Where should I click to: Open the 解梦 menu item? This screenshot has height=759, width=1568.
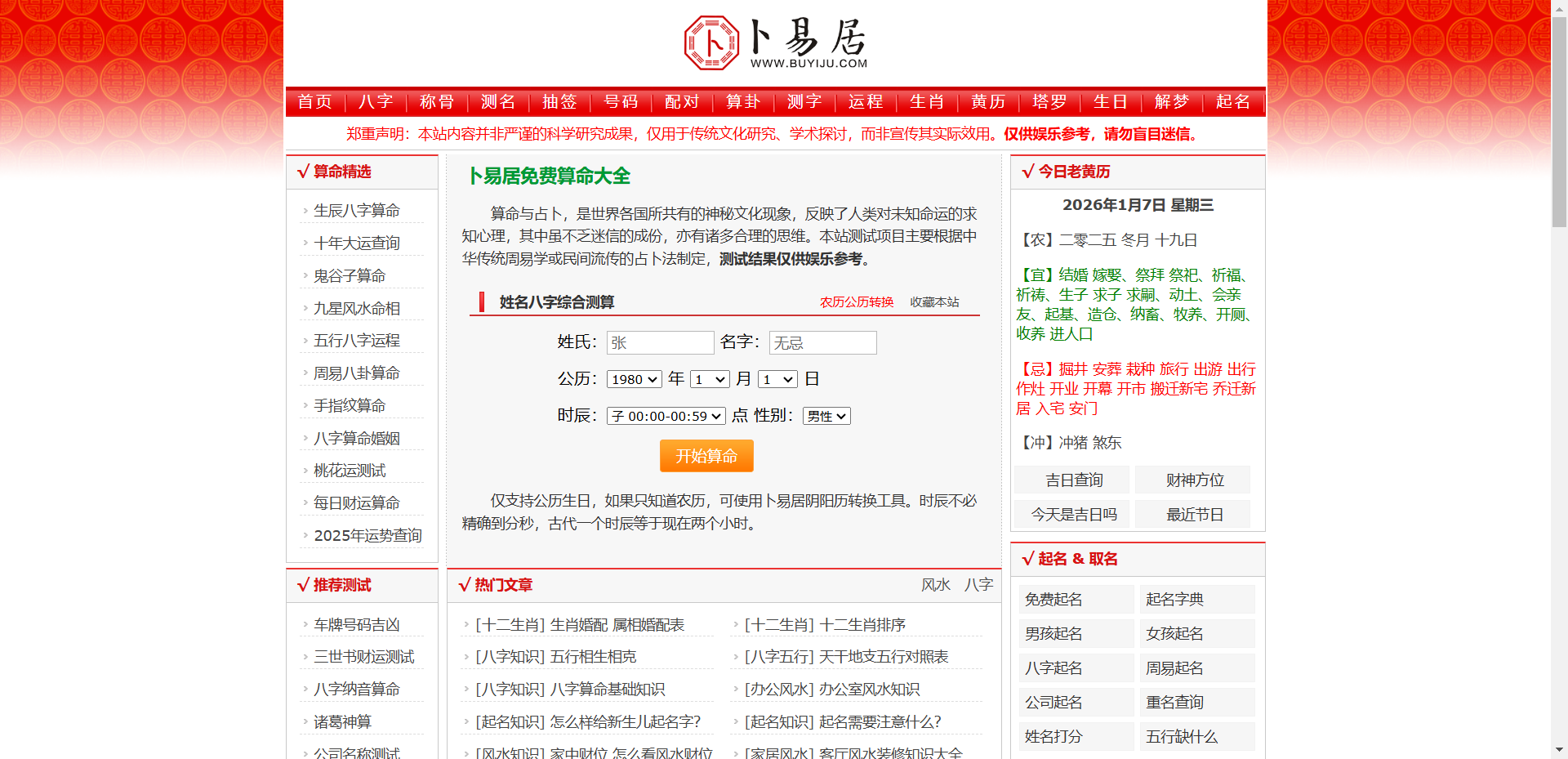click(x=1172, y=101)
